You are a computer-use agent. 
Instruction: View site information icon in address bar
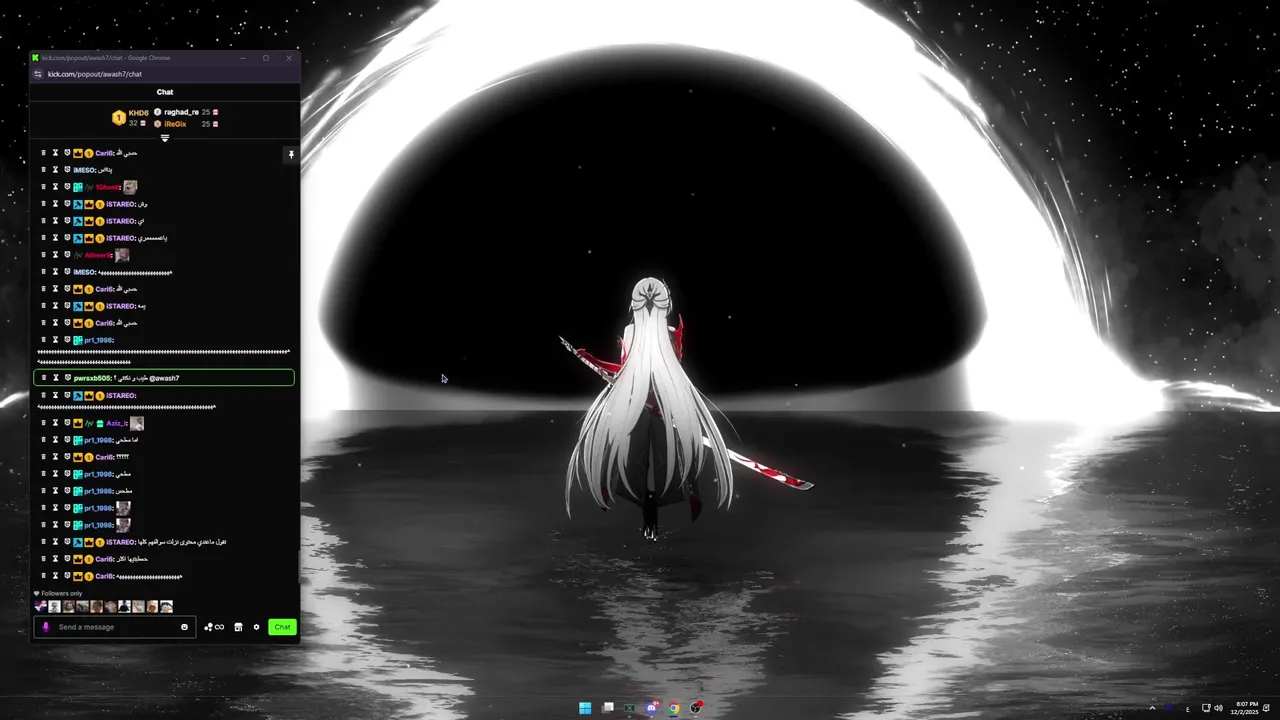pyautogui.click(x=38, y=74)
